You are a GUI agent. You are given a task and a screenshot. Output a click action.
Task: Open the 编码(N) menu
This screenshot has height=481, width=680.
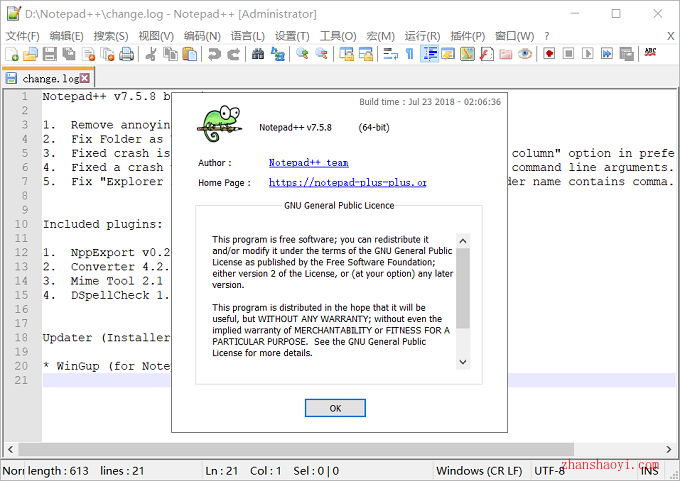[202, 36]
